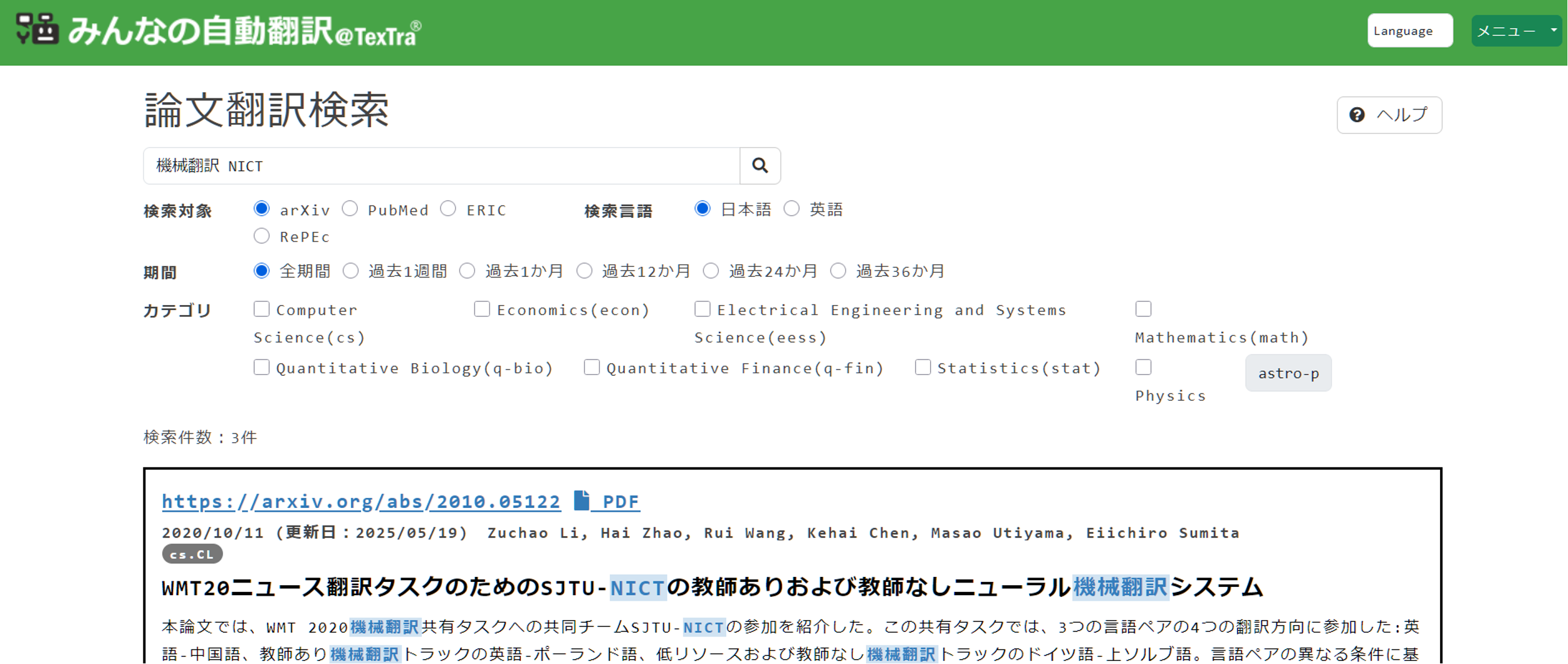The width and height of the screenshot is (1568, 664).
Task: Click the magnifying glass search icon
Action: [x=760, y=165]
